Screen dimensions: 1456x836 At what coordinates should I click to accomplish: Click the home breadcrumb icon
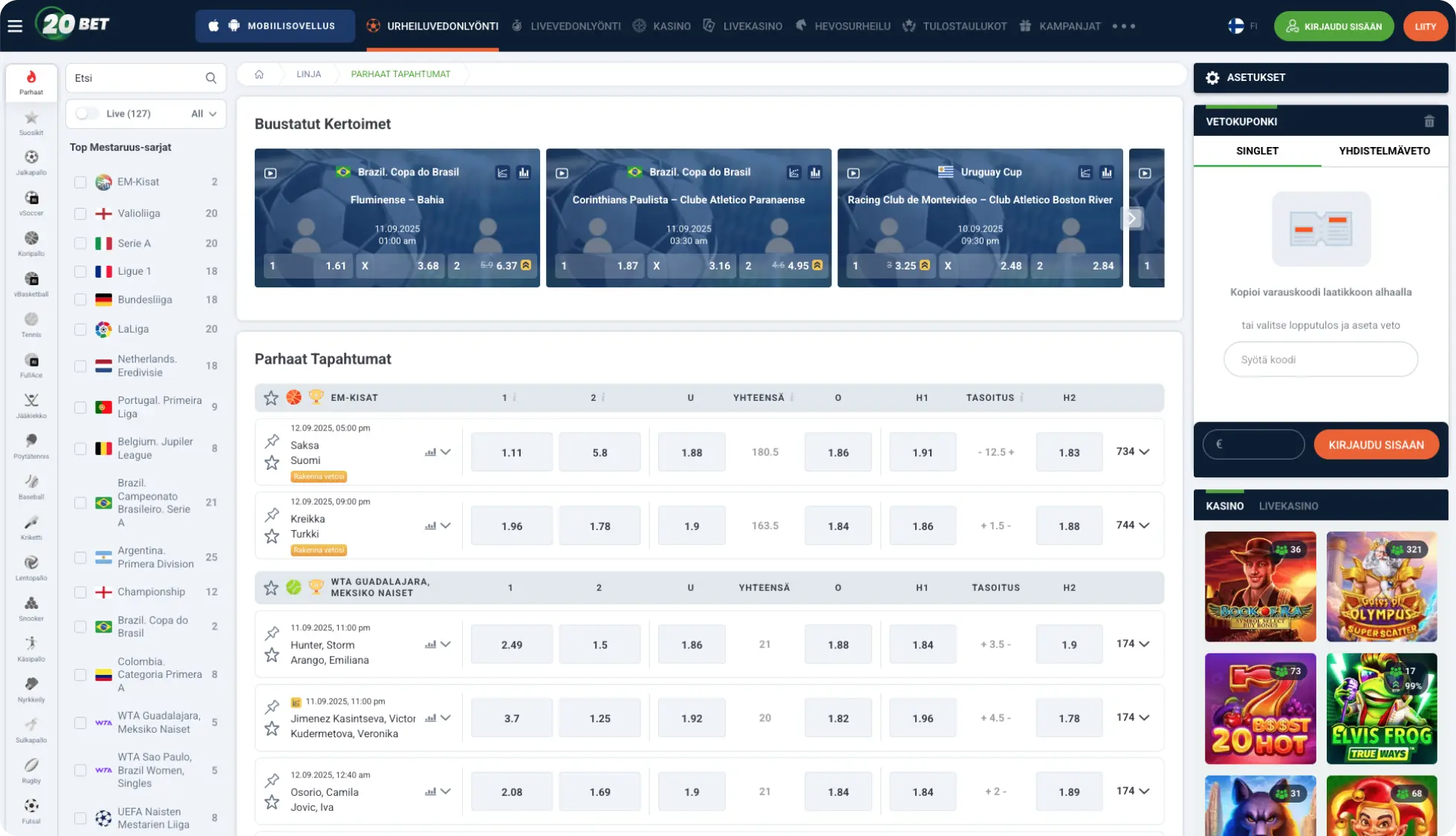click(259, 74)
